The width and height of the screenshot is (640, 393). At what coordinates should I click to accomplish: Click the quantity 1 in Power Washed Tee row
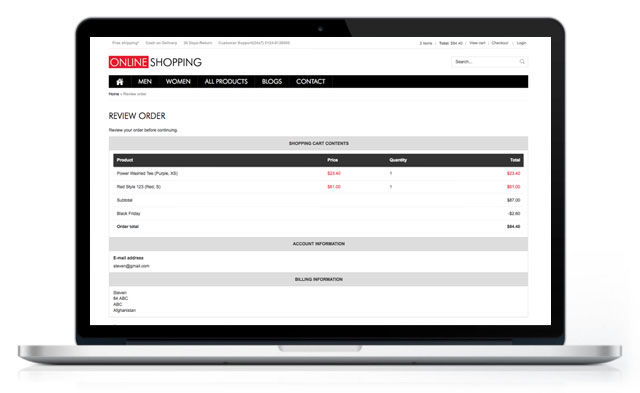coord(391,173)
